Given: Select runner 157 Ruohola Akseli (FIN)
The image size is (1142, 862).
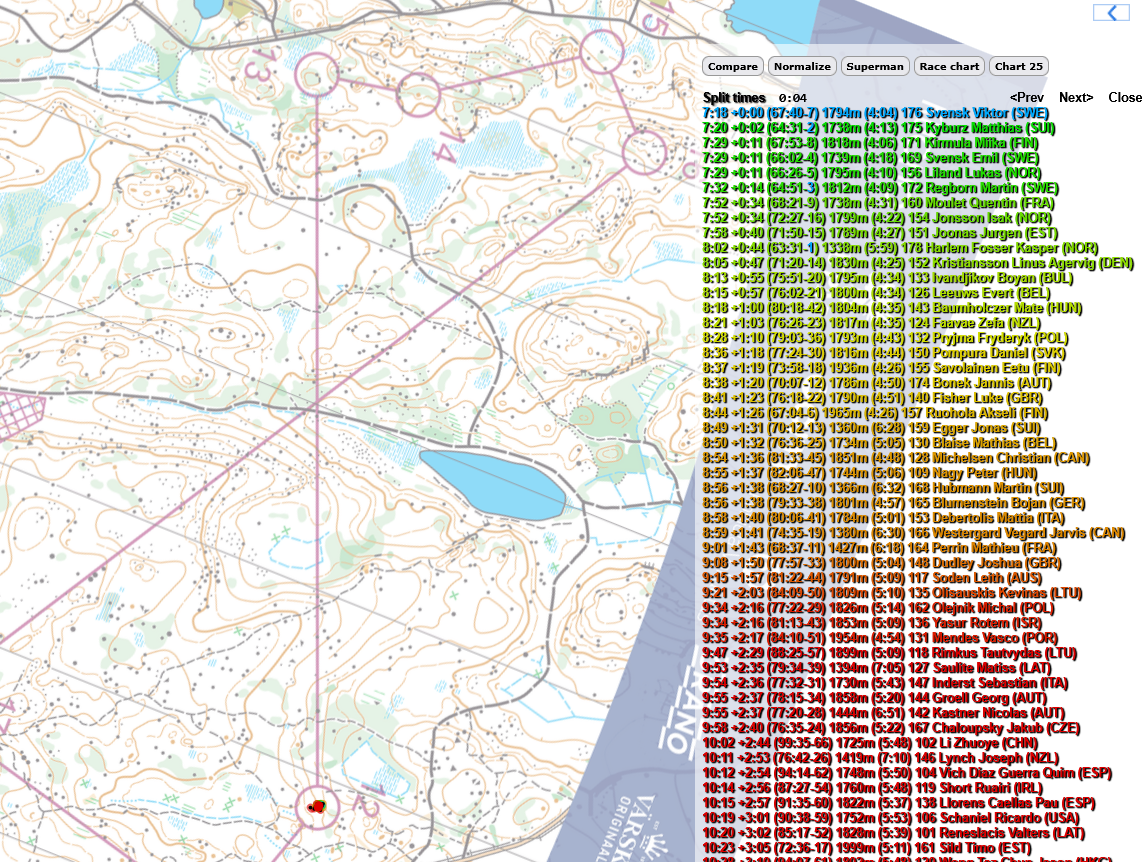Looking at the screenshot, I should coord(875,413).
